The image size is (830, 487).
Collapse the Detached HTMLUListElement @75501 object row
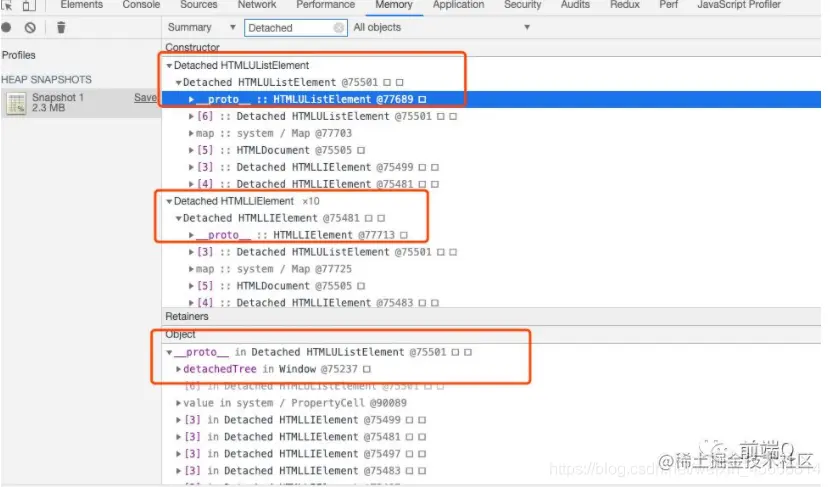[178, 83]
